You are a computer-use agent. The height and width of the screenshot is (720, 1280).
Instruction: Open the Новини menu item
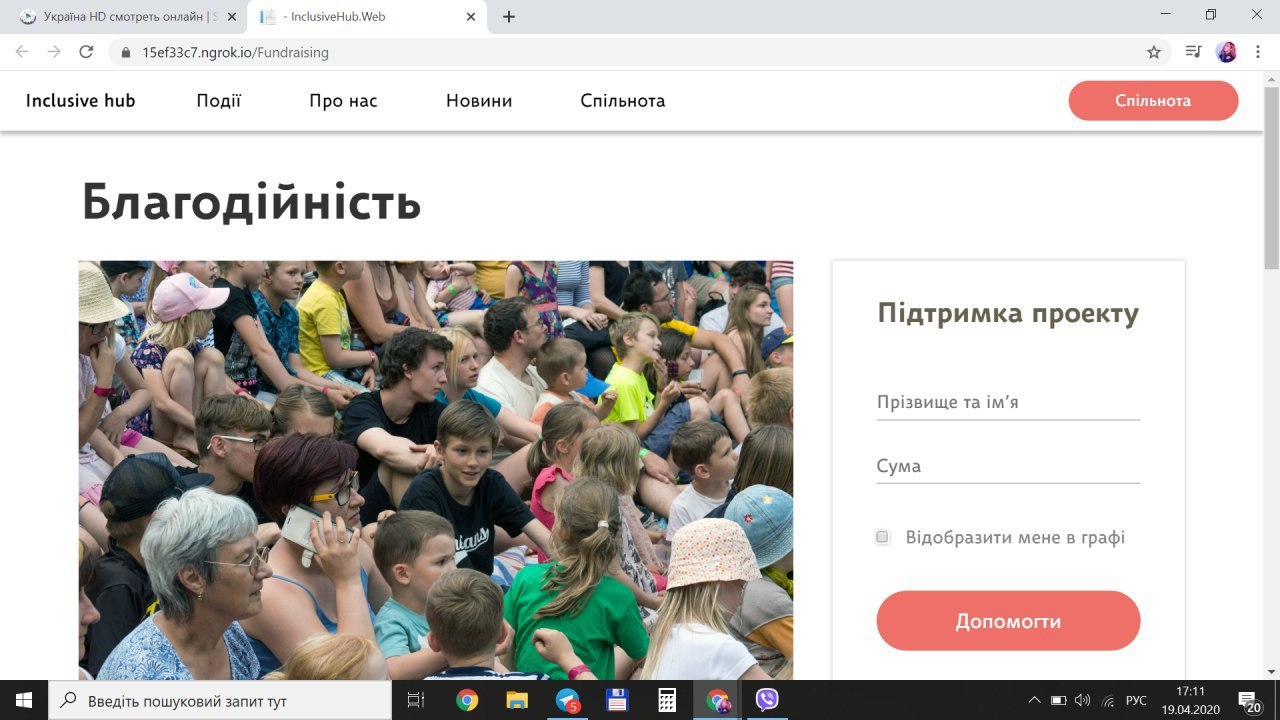click(x=479, y=101)
